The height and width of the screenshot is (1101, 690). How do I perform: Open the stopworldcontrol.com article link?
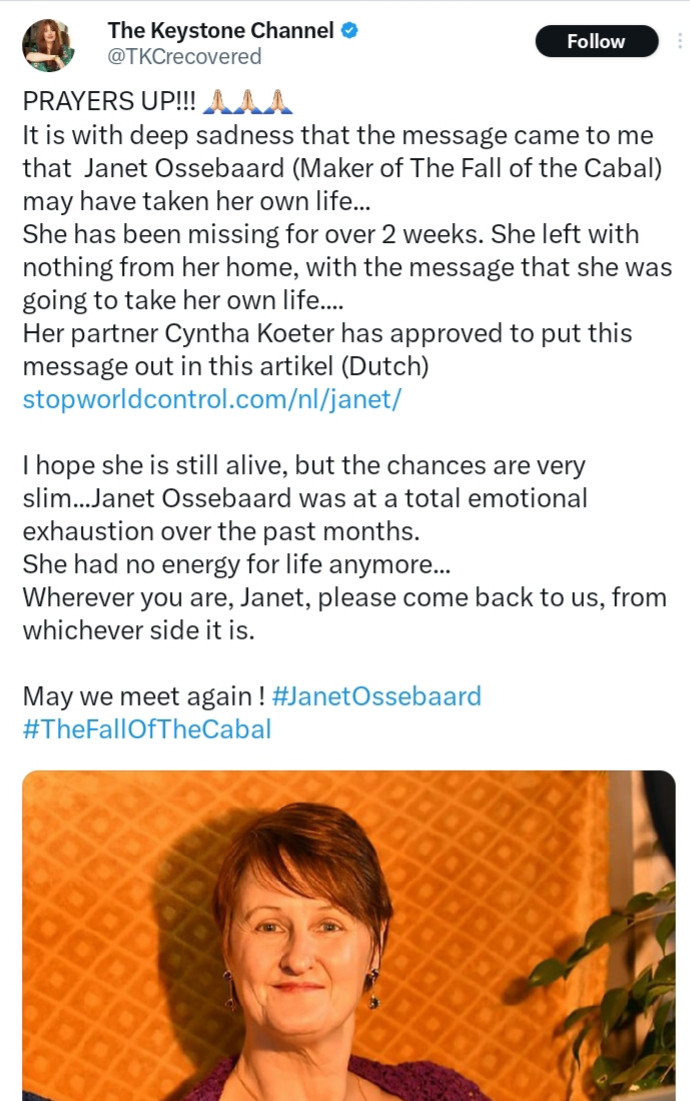[211, 399]
